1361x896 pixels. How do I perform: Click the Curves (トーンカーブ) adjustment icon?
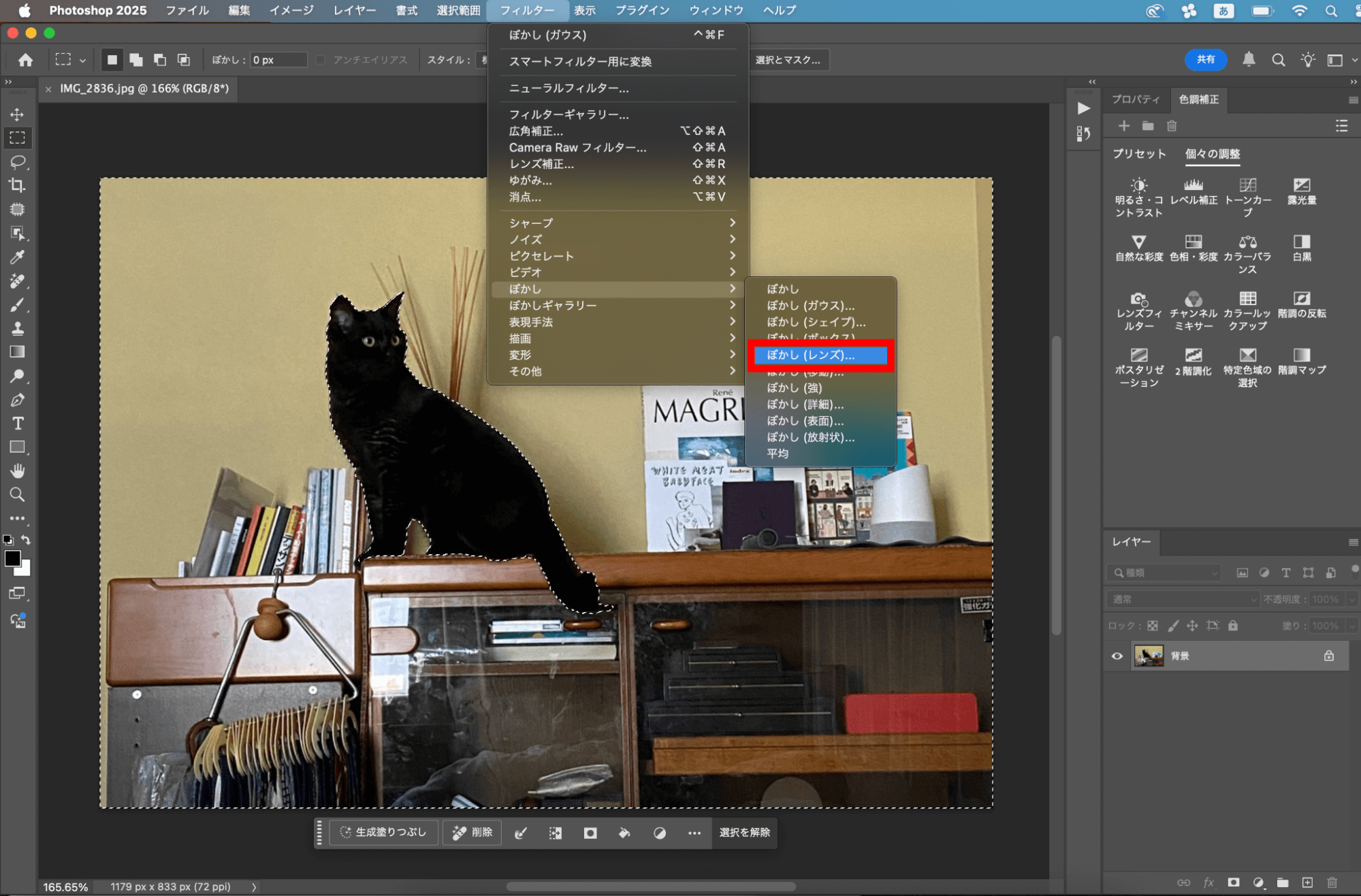click(x=1247, y=185)
